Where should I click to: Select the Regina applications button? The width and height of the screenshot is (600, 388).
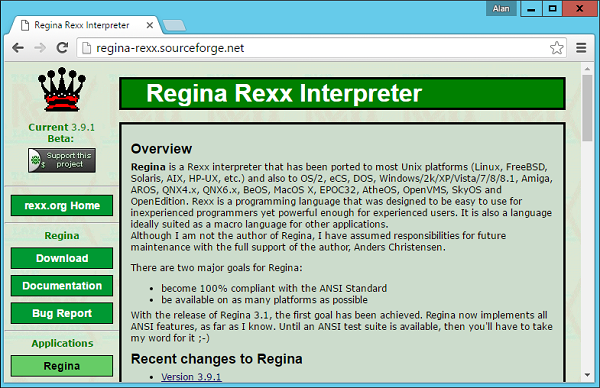point(62,366)
